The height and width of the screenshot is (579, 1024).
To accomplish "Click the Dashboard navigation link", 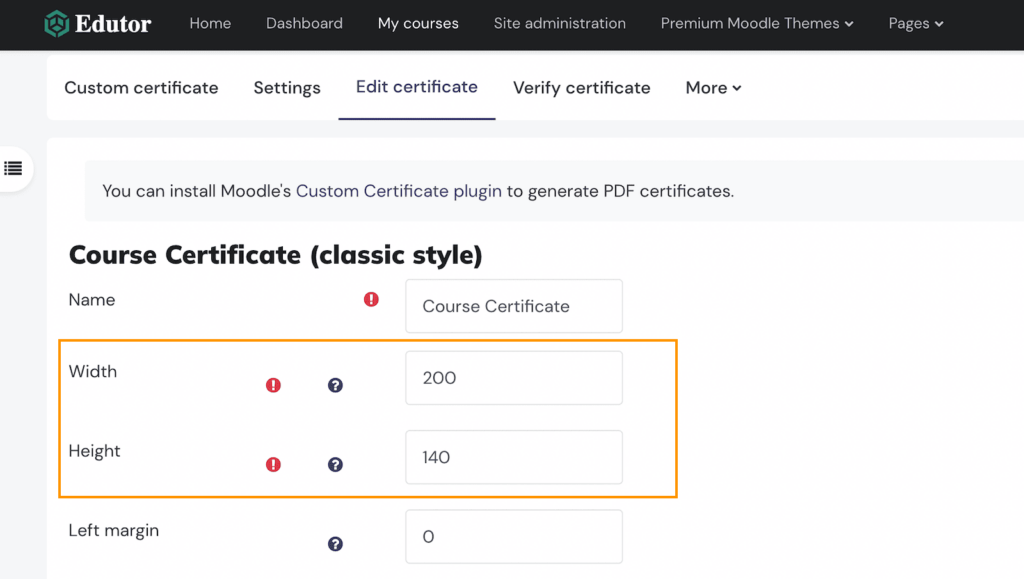I will 304,23.
